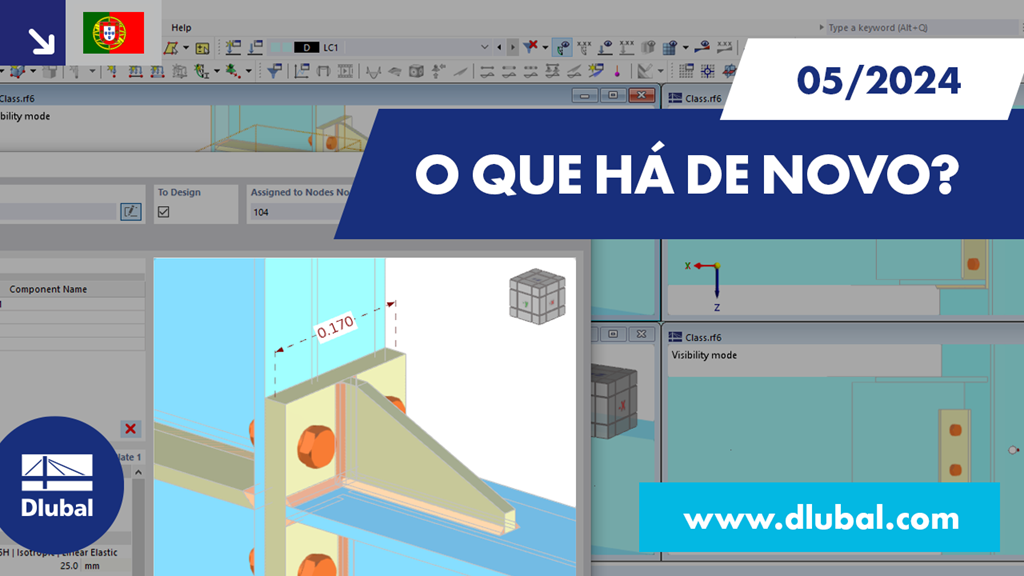Go to previous load case arrow
The image size is (1024, 576).
tap(500, 47)
